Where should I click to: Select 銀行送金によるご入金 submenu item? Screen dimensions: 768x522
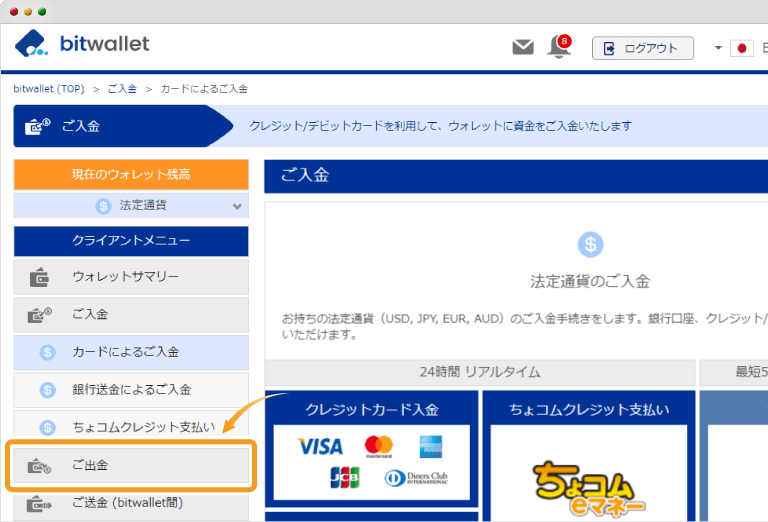pos(131,390)
